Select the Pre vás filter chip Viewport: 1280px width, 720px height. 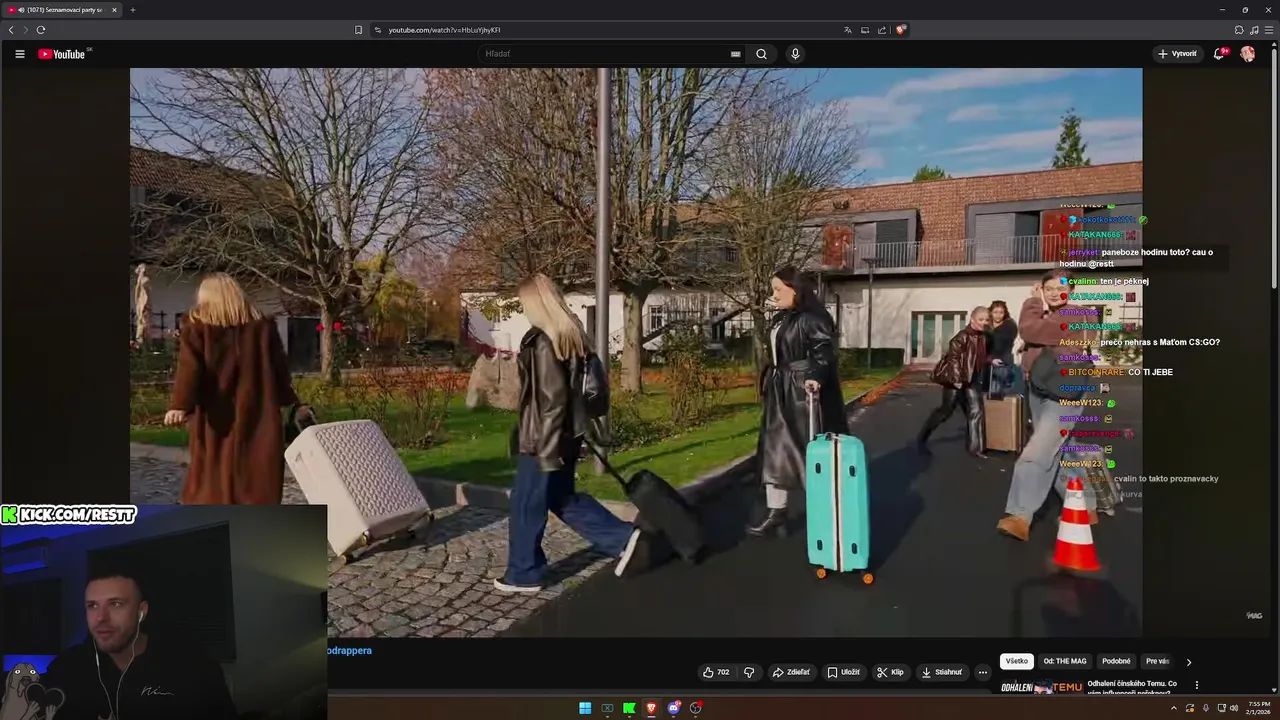(1157, 661)
